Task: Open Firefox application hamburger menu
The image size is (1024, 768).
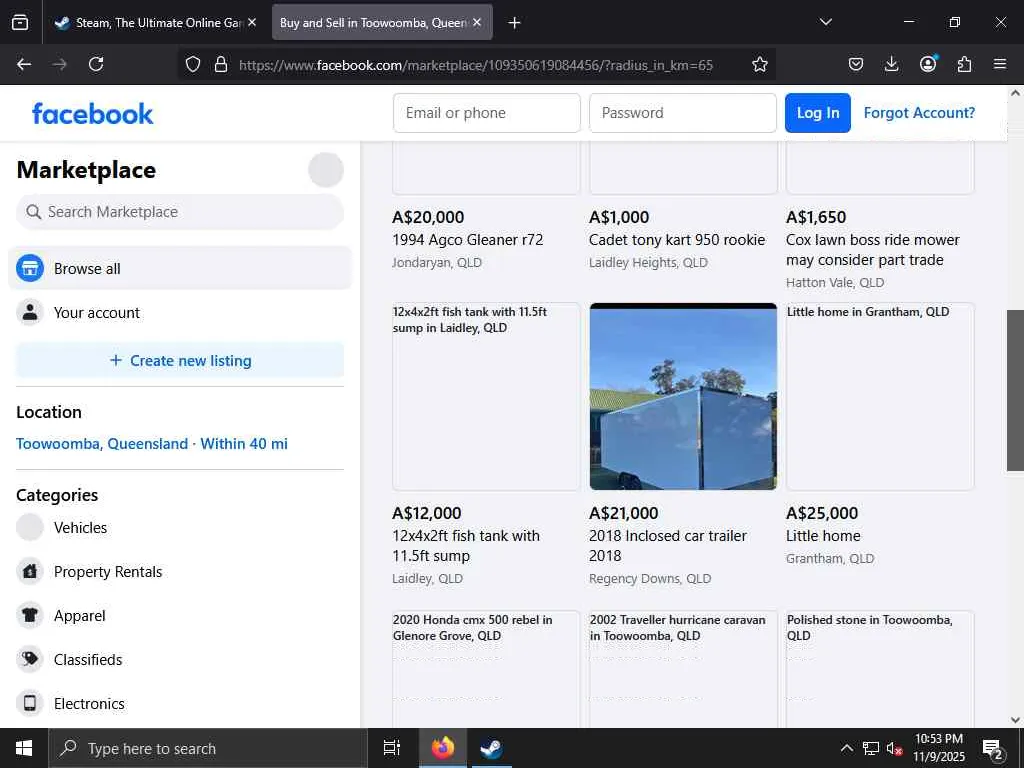Action: tap(1000, 64)
